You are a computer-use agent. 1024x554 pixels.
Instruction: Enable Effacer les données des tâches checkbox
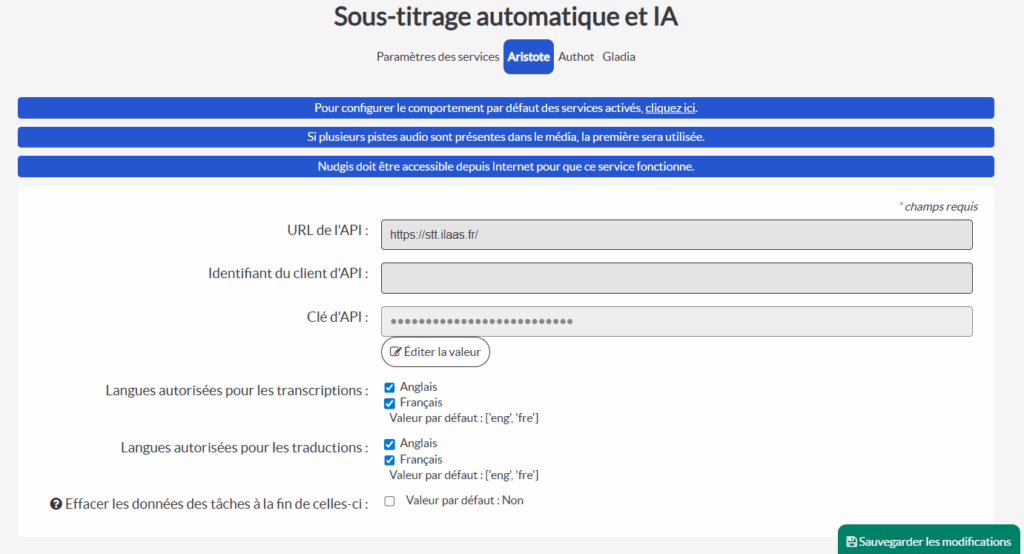coord(389,501)
